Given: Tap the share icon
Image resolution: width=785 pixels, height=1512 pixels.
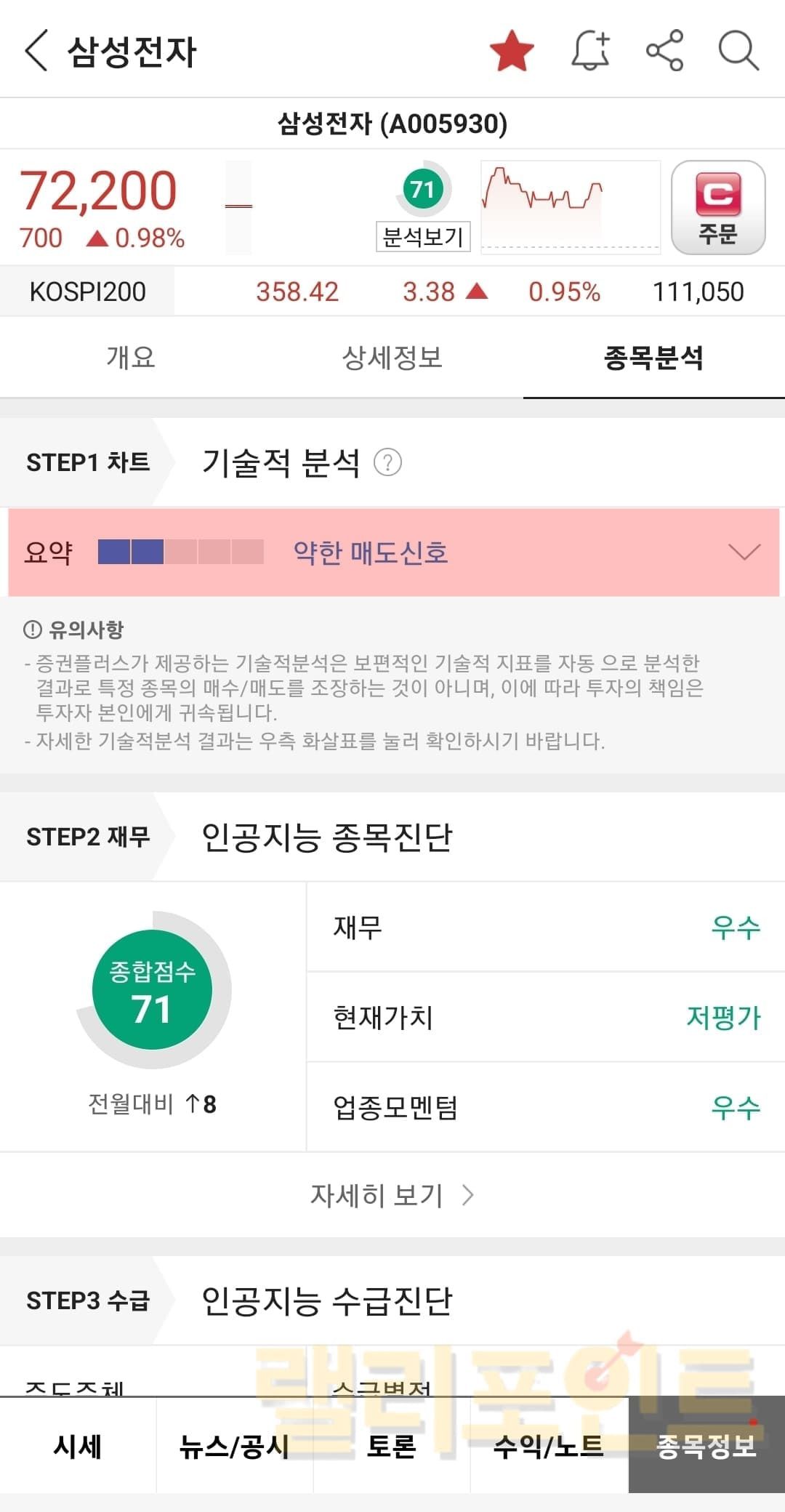Looking at the screenshot, I should tap(664, 51).
